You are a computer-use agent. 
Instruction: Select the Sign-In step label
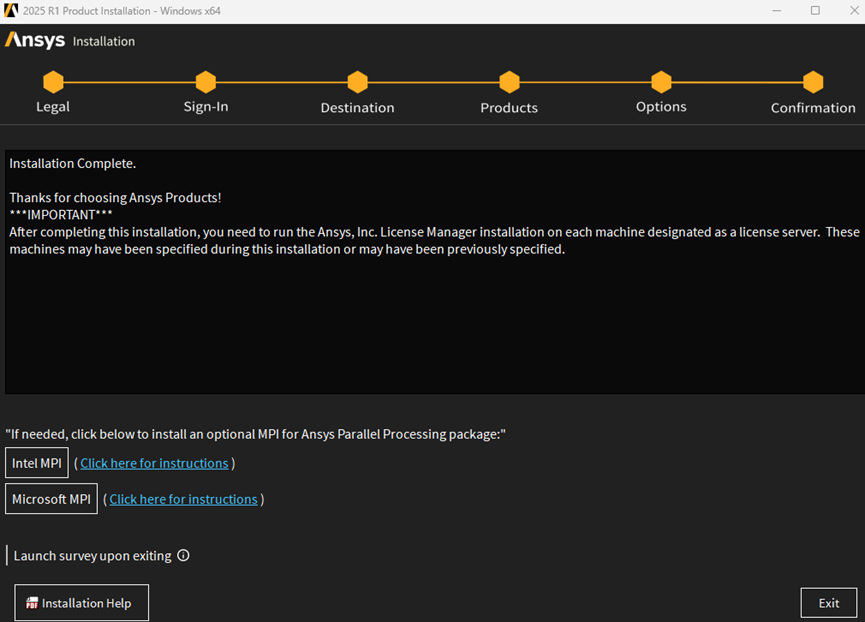point(206,106)
